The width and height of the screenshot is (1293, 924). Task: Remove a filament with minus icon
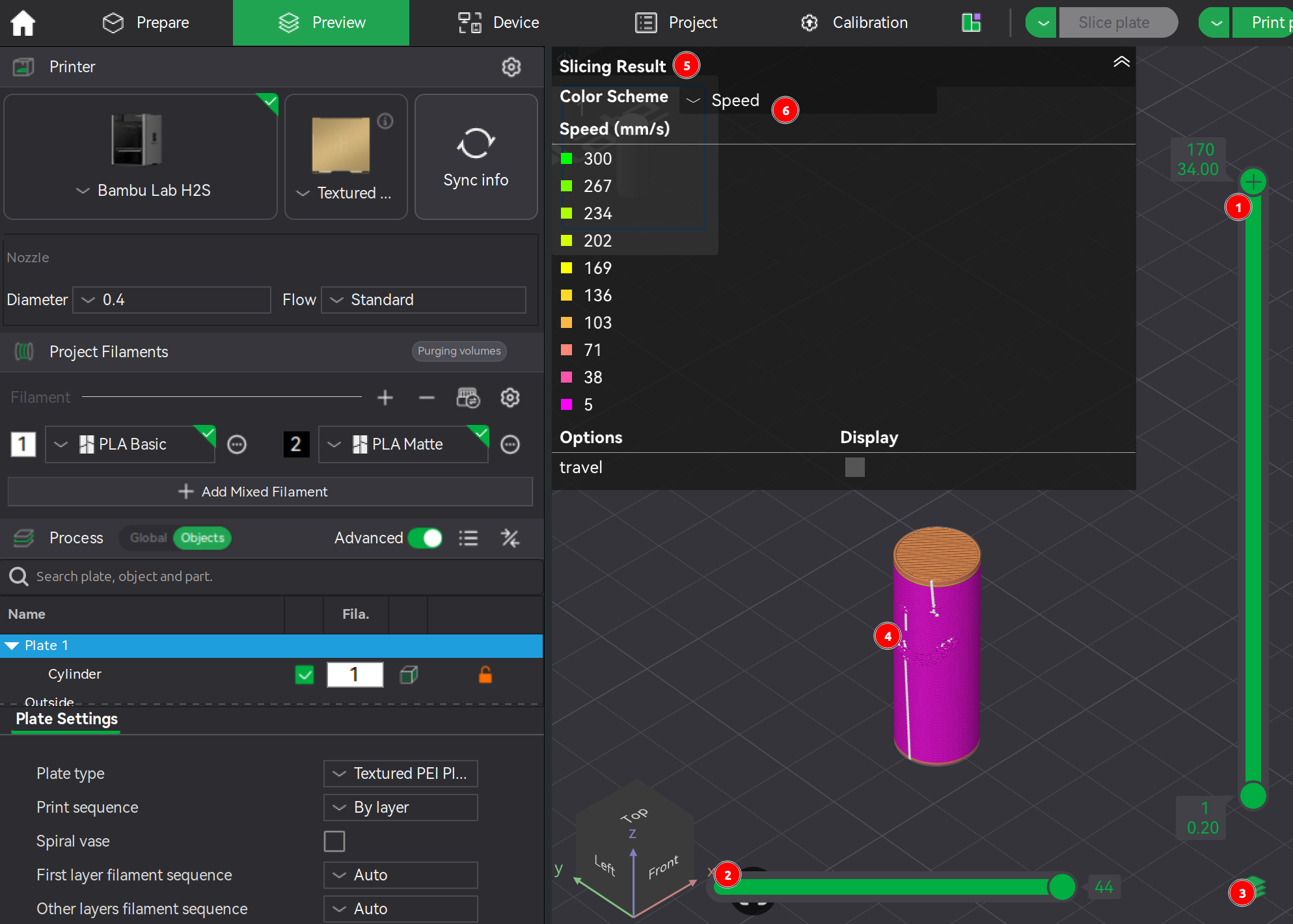pos(427,398)
